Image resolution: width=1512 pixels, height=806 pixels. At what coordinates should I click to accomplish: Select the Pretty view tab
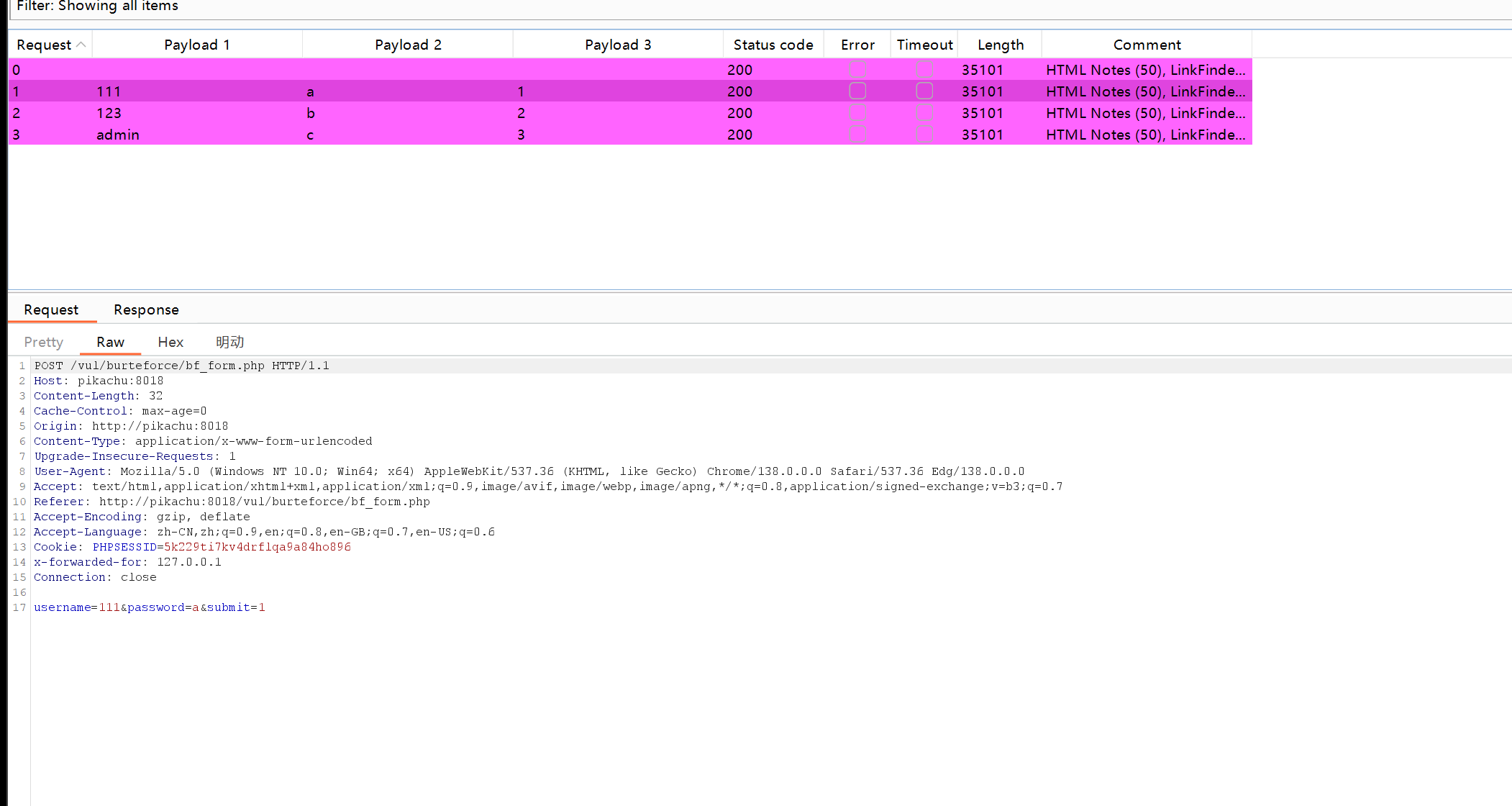coord(44,342)
